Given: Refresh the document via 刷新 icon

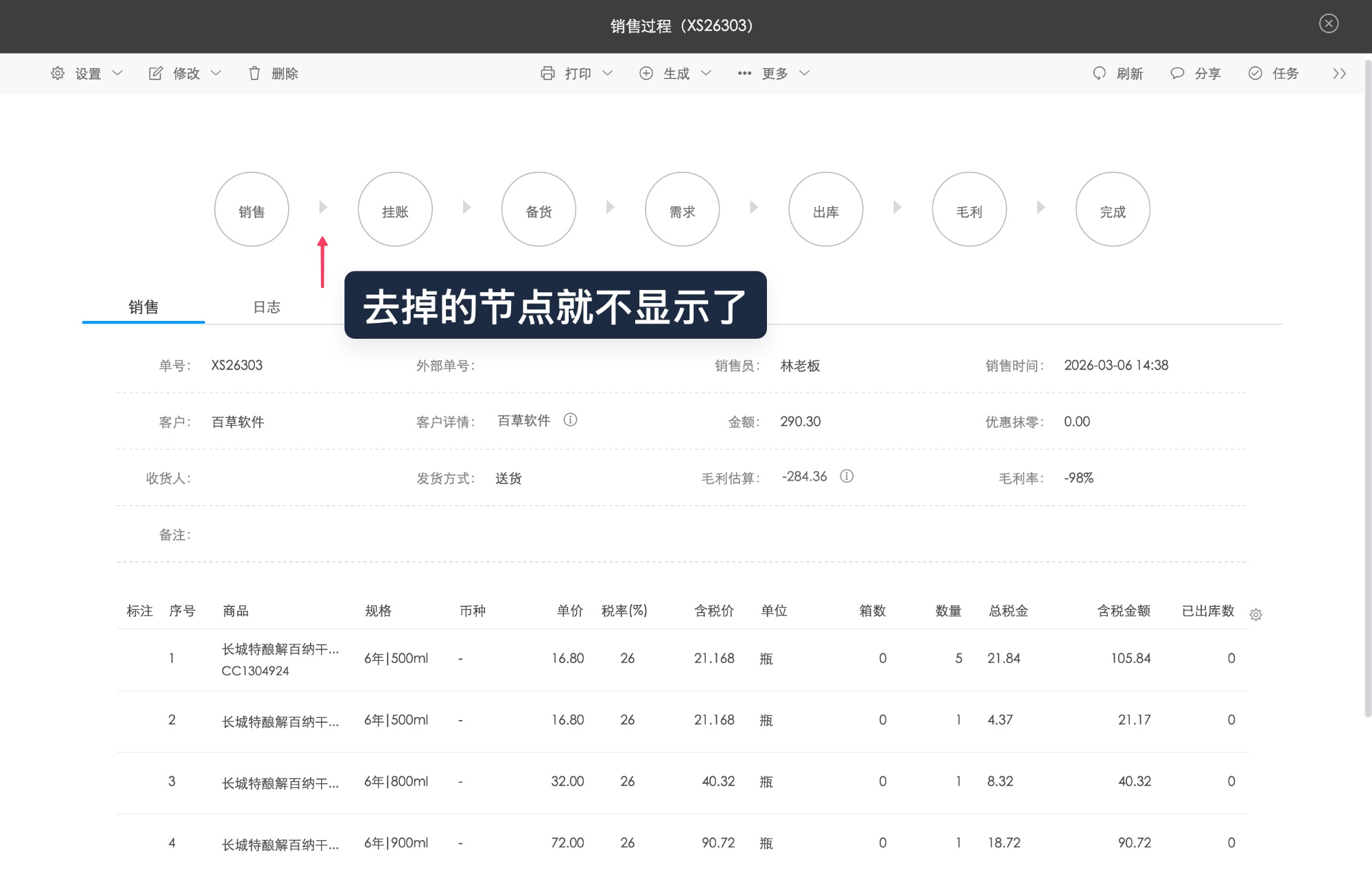Looking at the screenshot, I should (x=1100, y=73).
